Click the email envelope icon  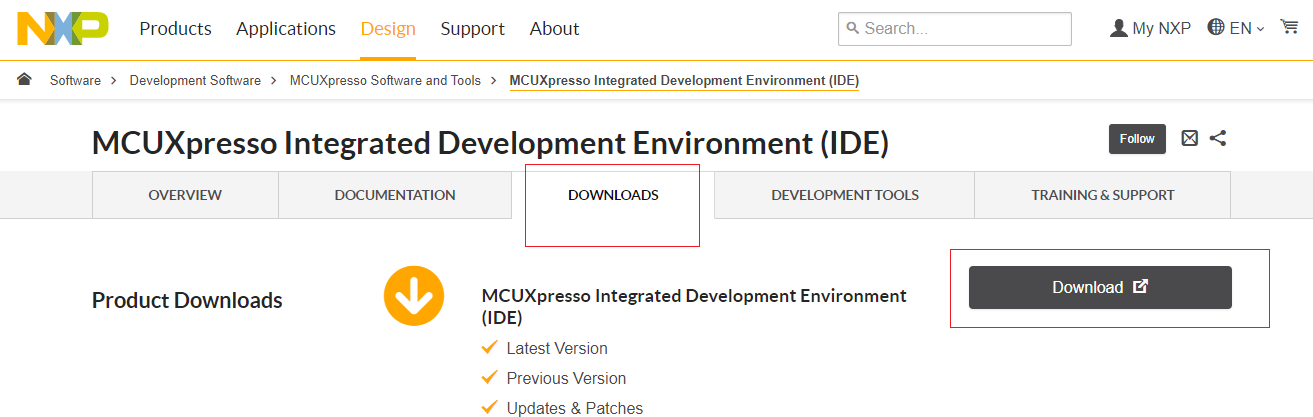coord(1189,139)
